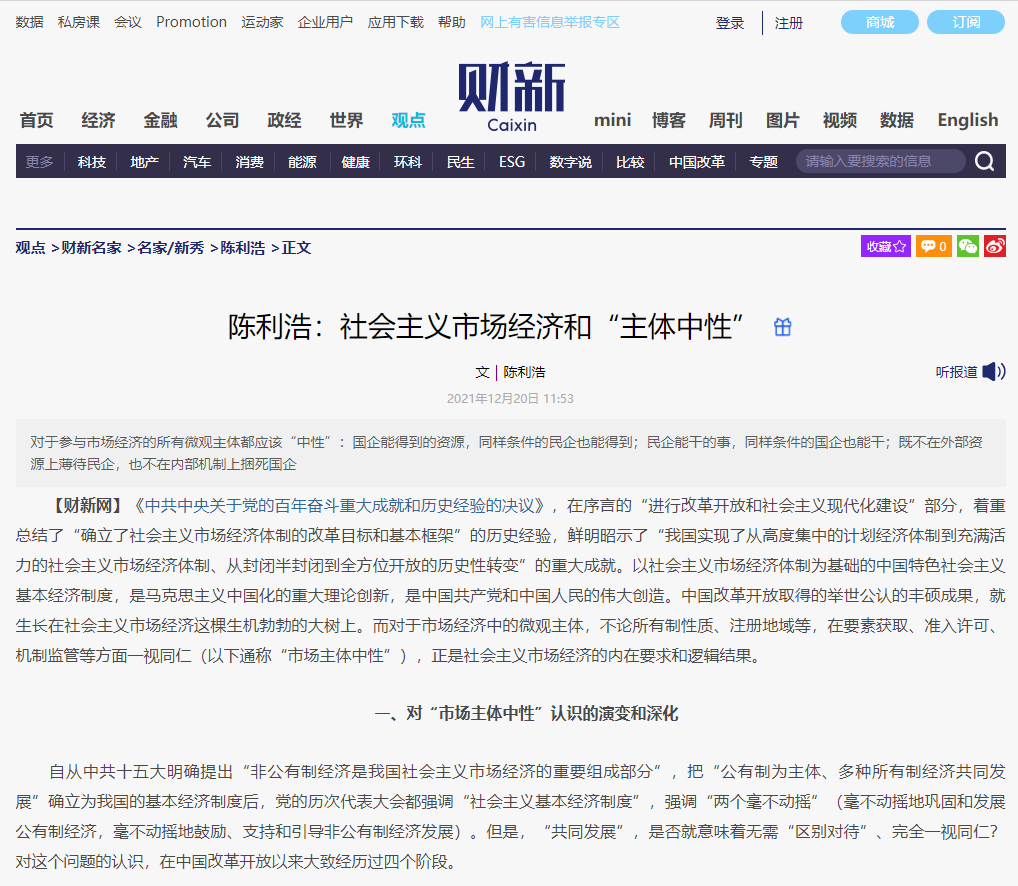Share article via Weibo icon

pos(994,246)
